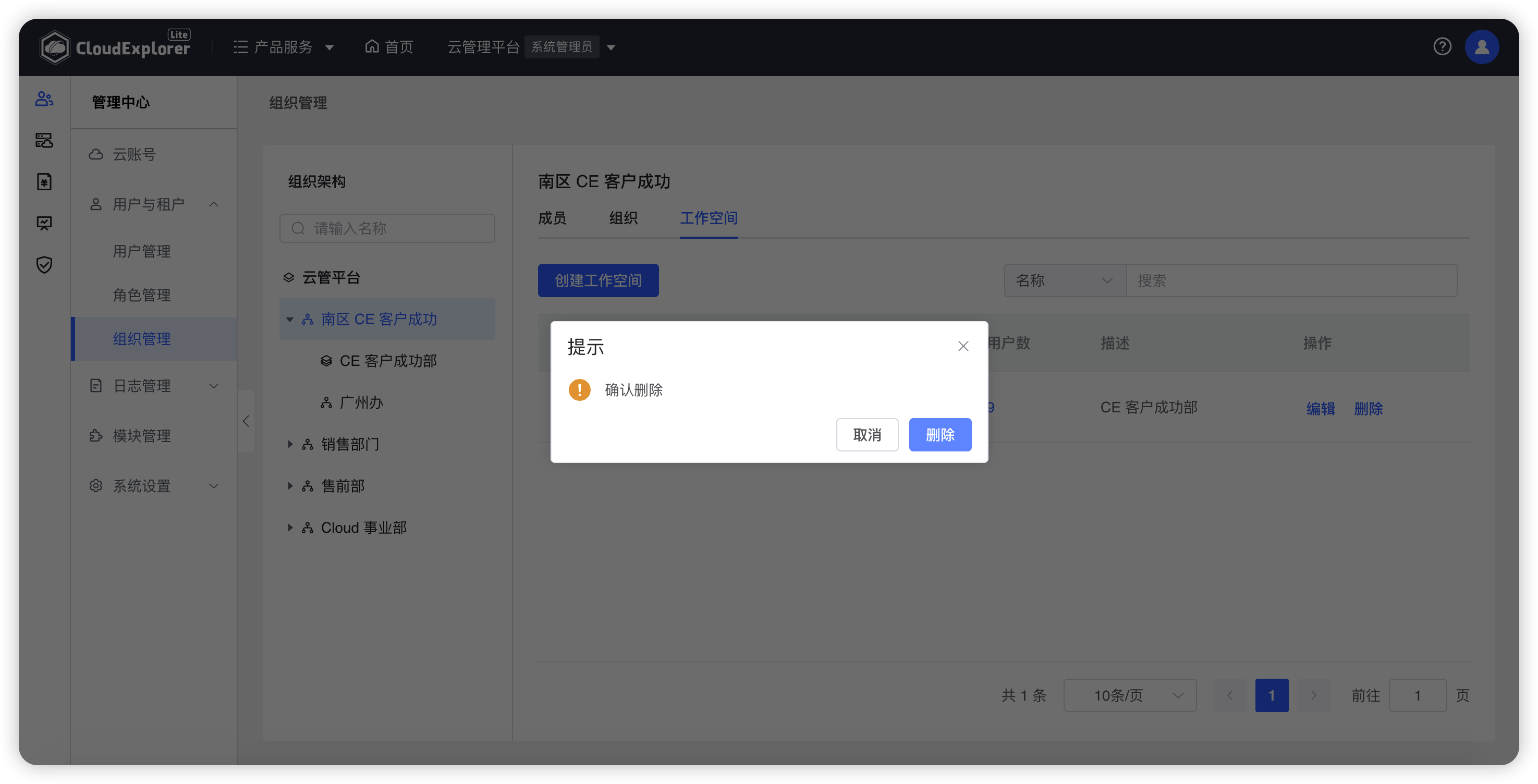The height and width of the screenshot is (784, 1538).
Task: Select the management center users icon in rail
Action: [44, 99]
